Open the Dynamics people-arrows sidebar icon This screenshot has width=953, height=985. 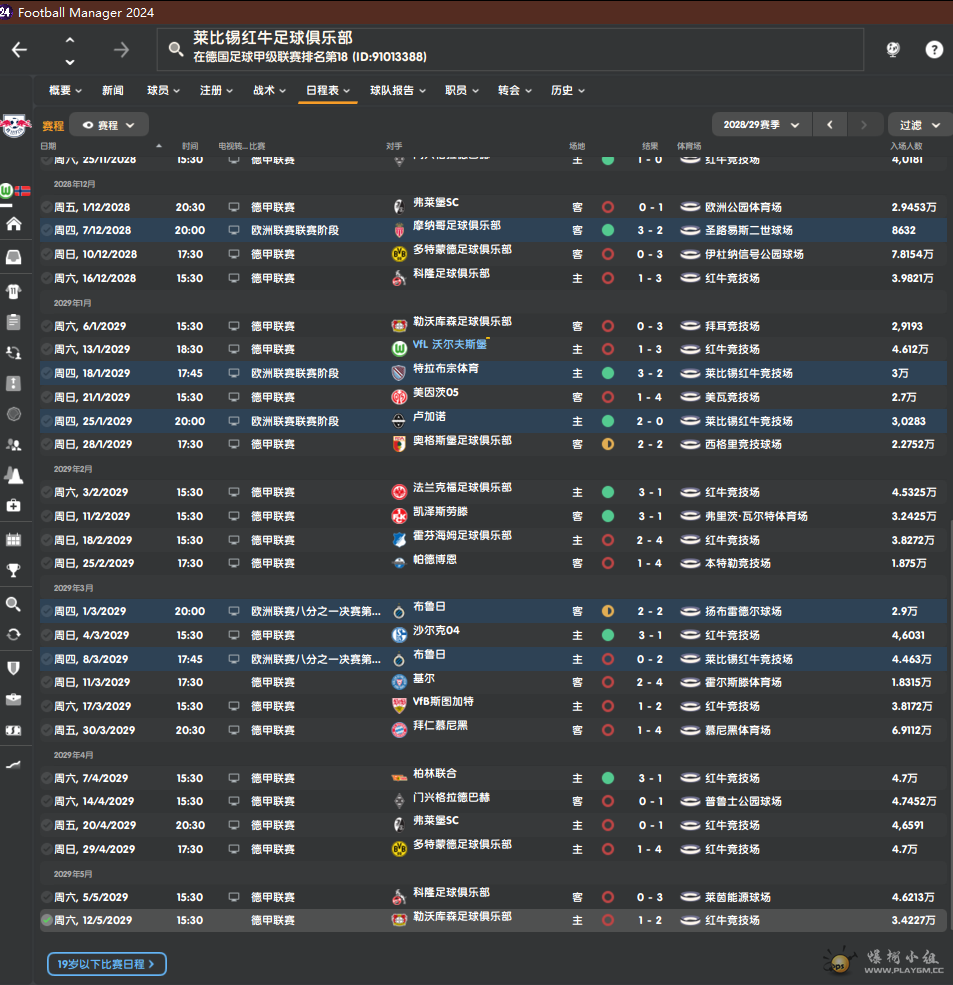coord(14,352)
